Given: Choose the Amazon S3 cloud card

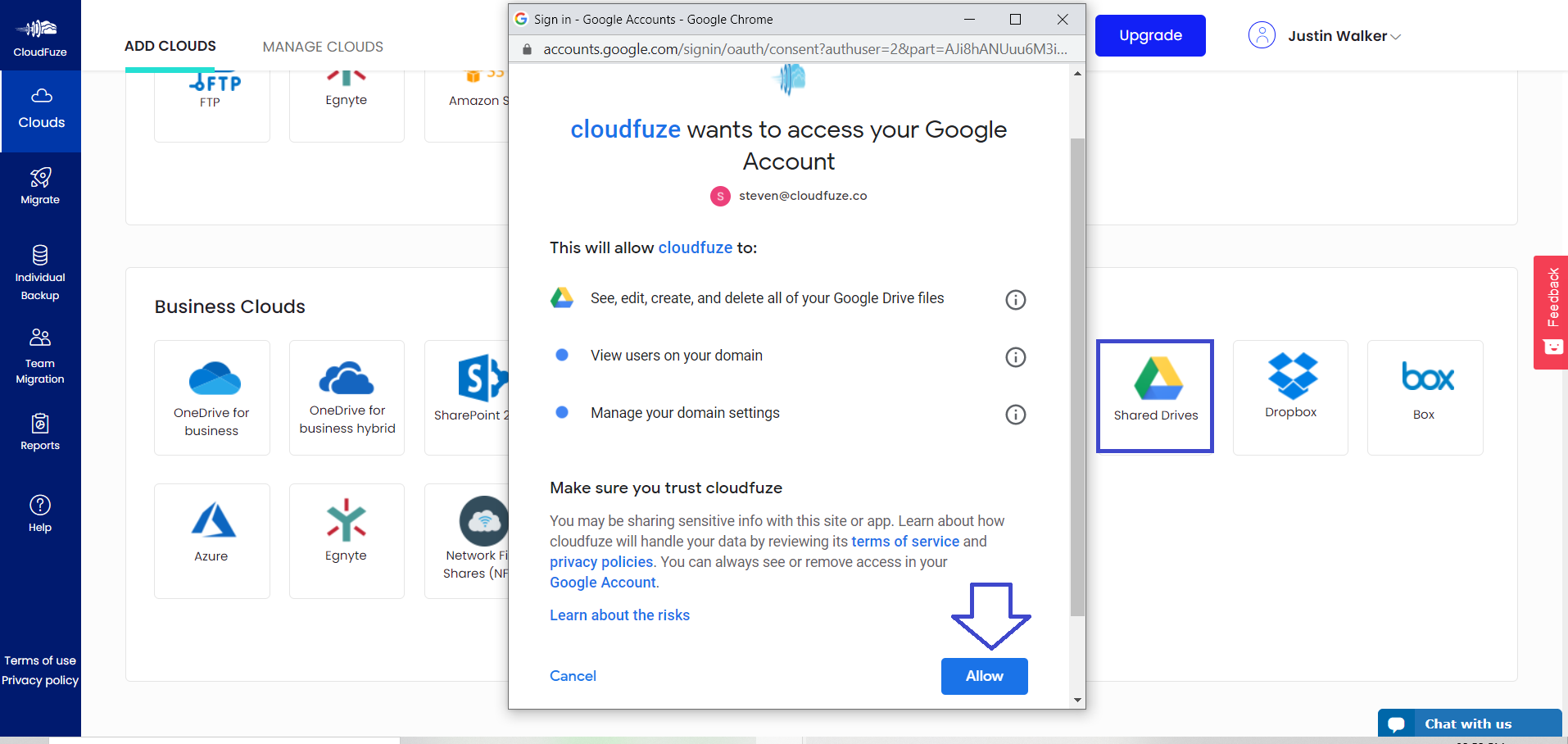Looking at the screenshot, I should click(x=467, y=106).
